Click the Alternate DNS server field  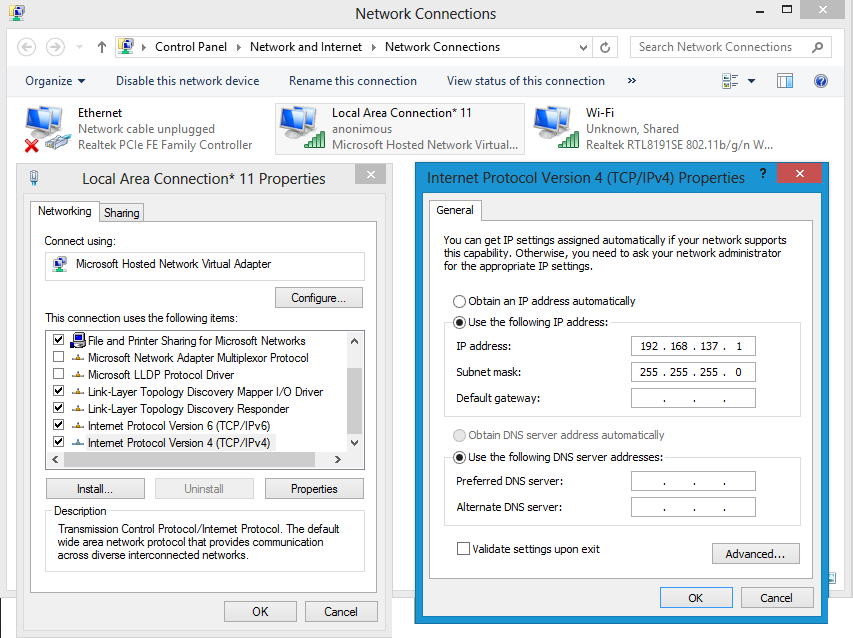693,507
